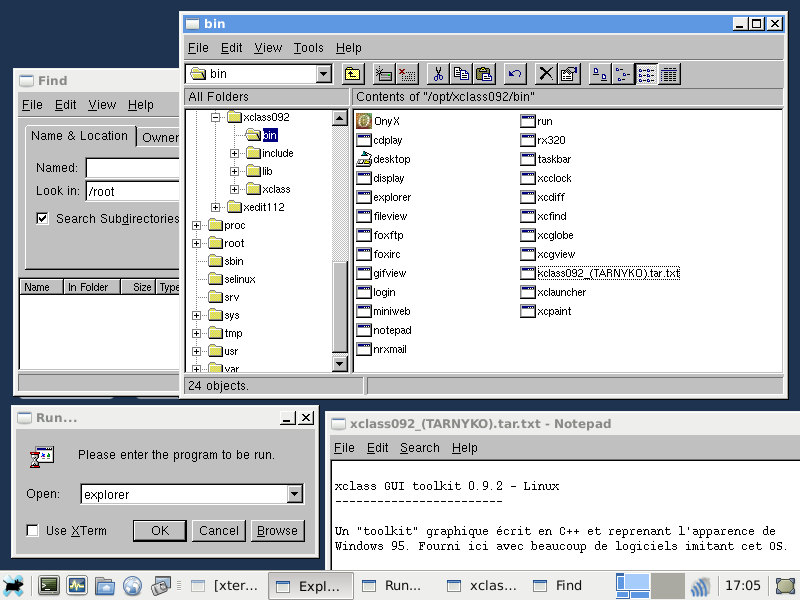This screenshot has height=600, width=800.
Task: Click the Browse button in Run dialog
Action: pos(277,531)
